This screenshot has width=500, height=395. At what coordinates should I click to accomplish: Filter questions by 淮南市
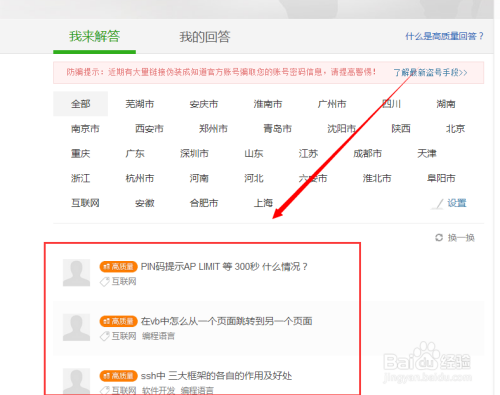pyautogui.click(x=268, y=104)
